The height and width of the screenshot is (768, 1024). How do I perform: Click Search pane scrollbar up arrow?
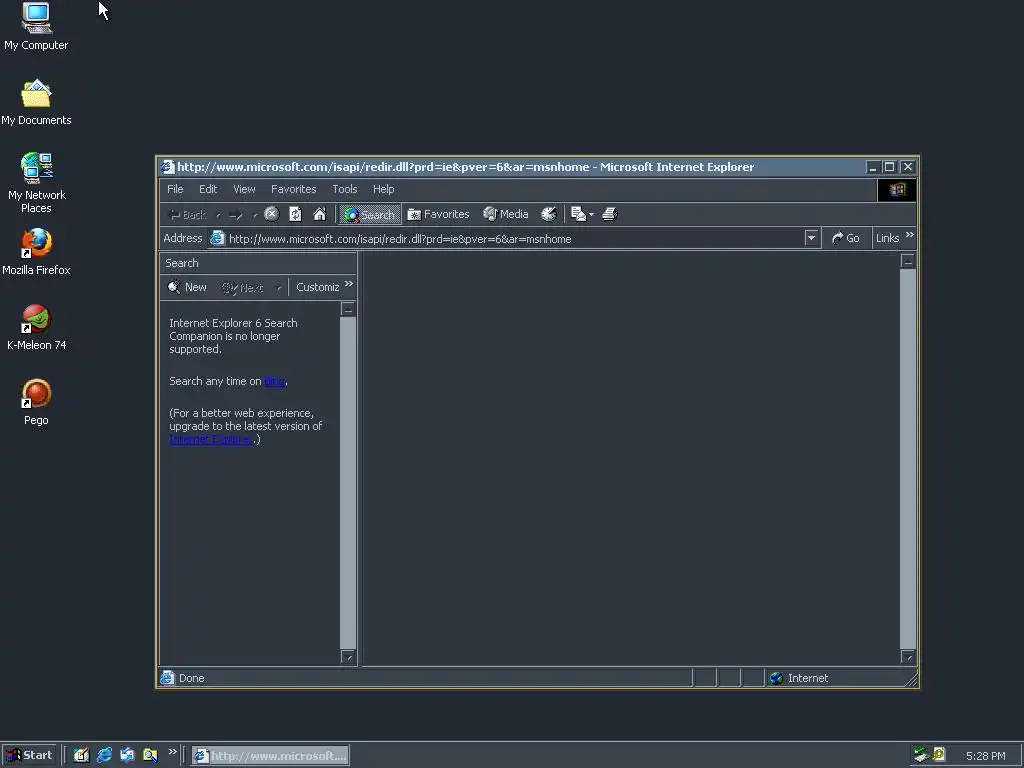[x=348, y=309]
